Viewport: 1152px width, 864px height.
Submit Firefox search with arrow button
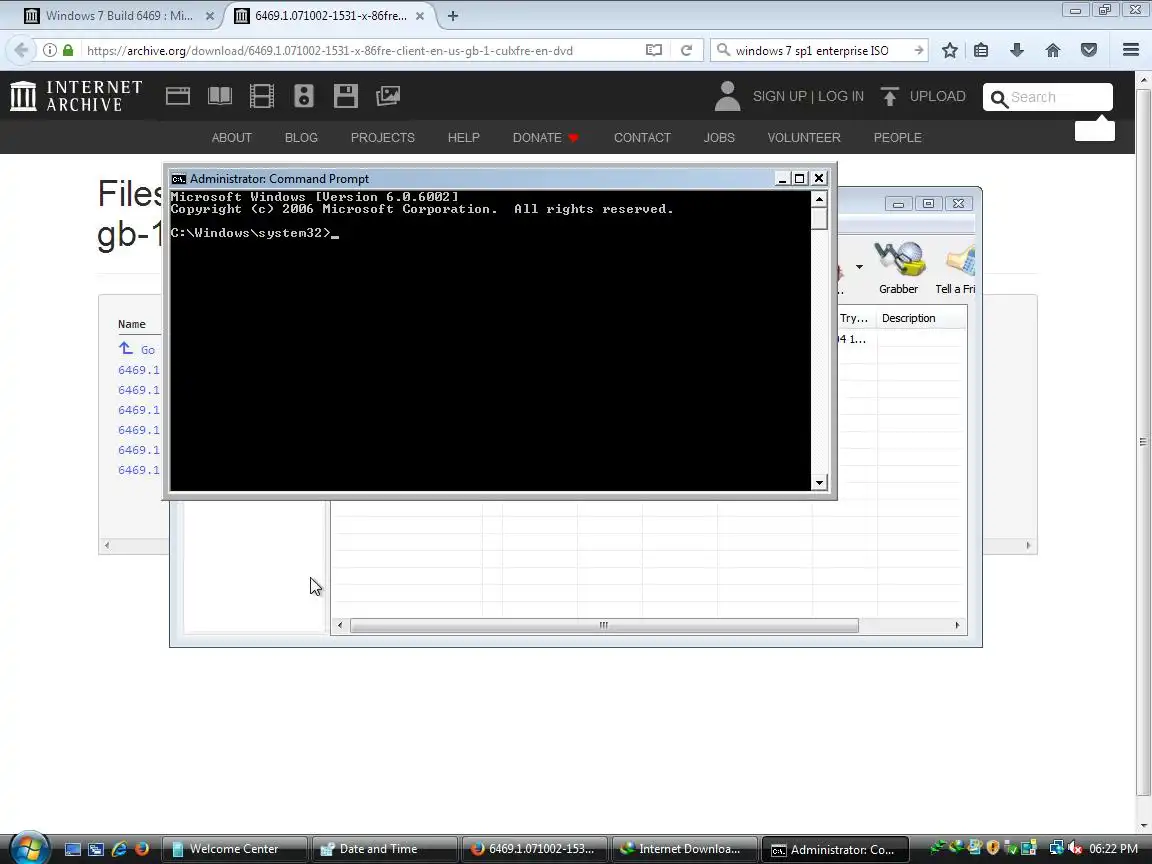click(918, 50)
